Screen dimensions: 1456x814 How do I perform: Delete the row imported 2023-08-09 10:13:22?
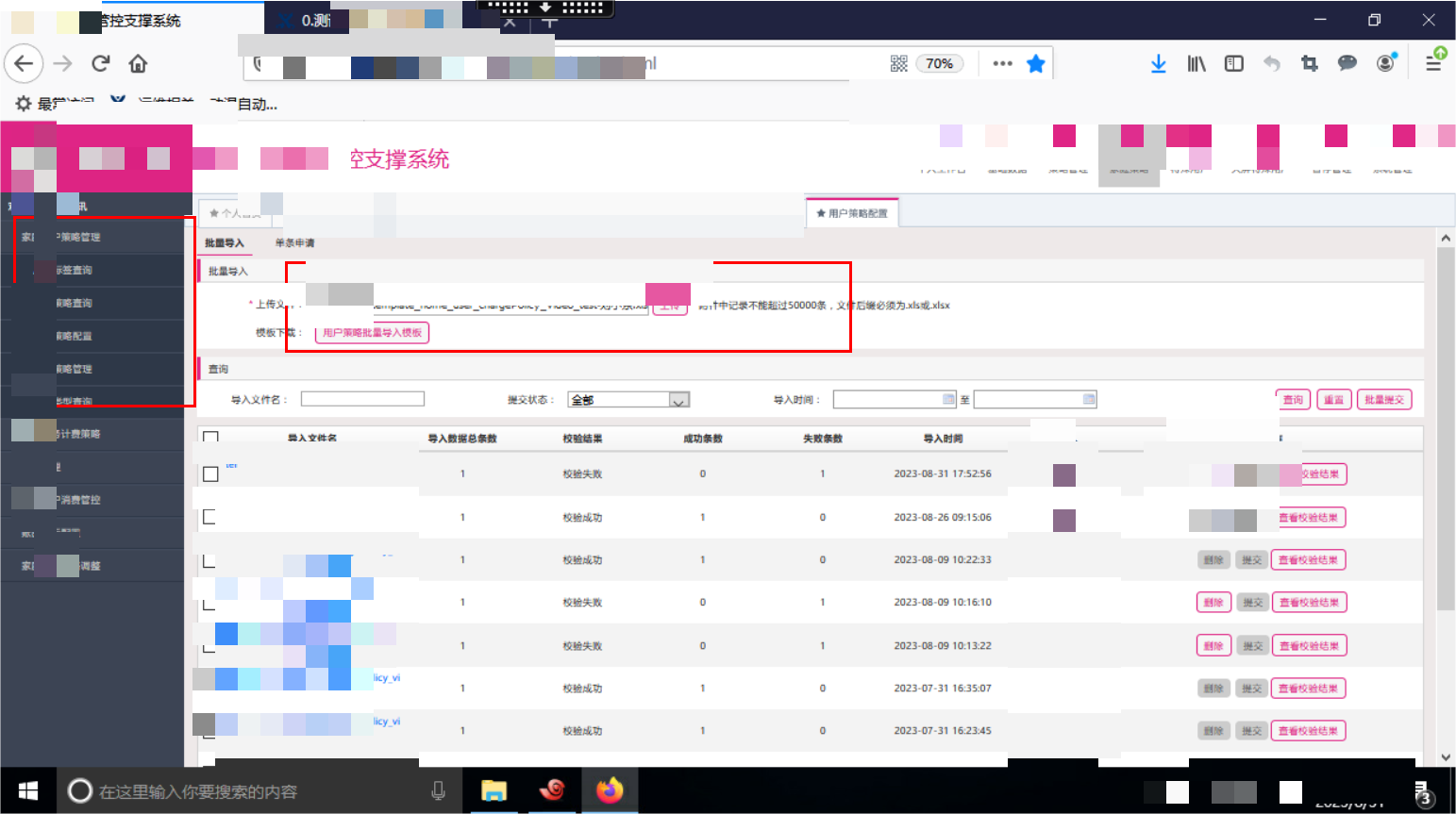pos(1213,646)
